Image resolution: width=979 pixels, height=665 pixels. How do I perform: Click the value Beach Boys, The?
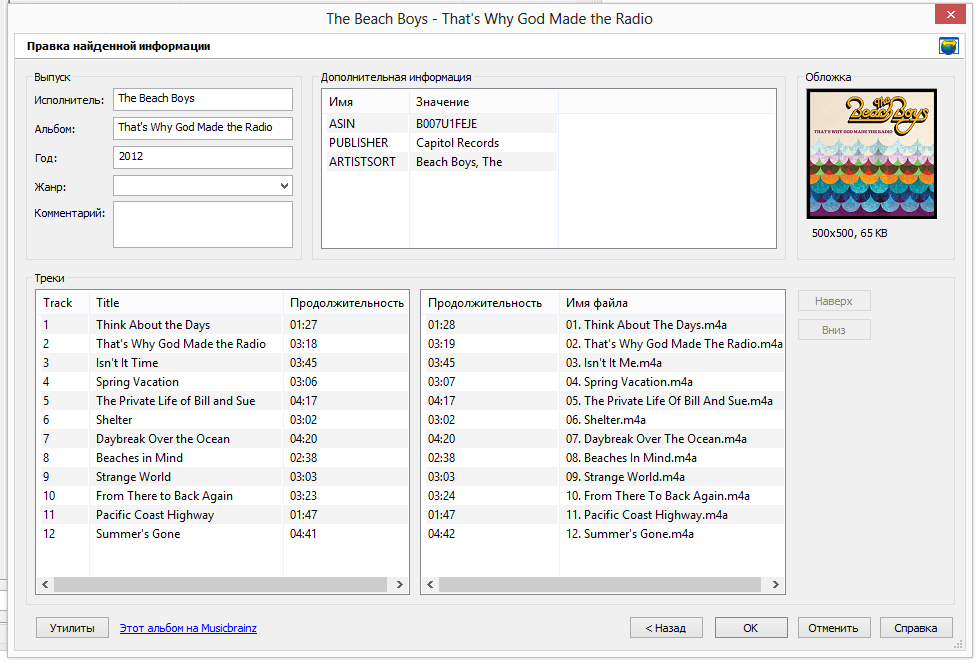click(x=459, y=162)
